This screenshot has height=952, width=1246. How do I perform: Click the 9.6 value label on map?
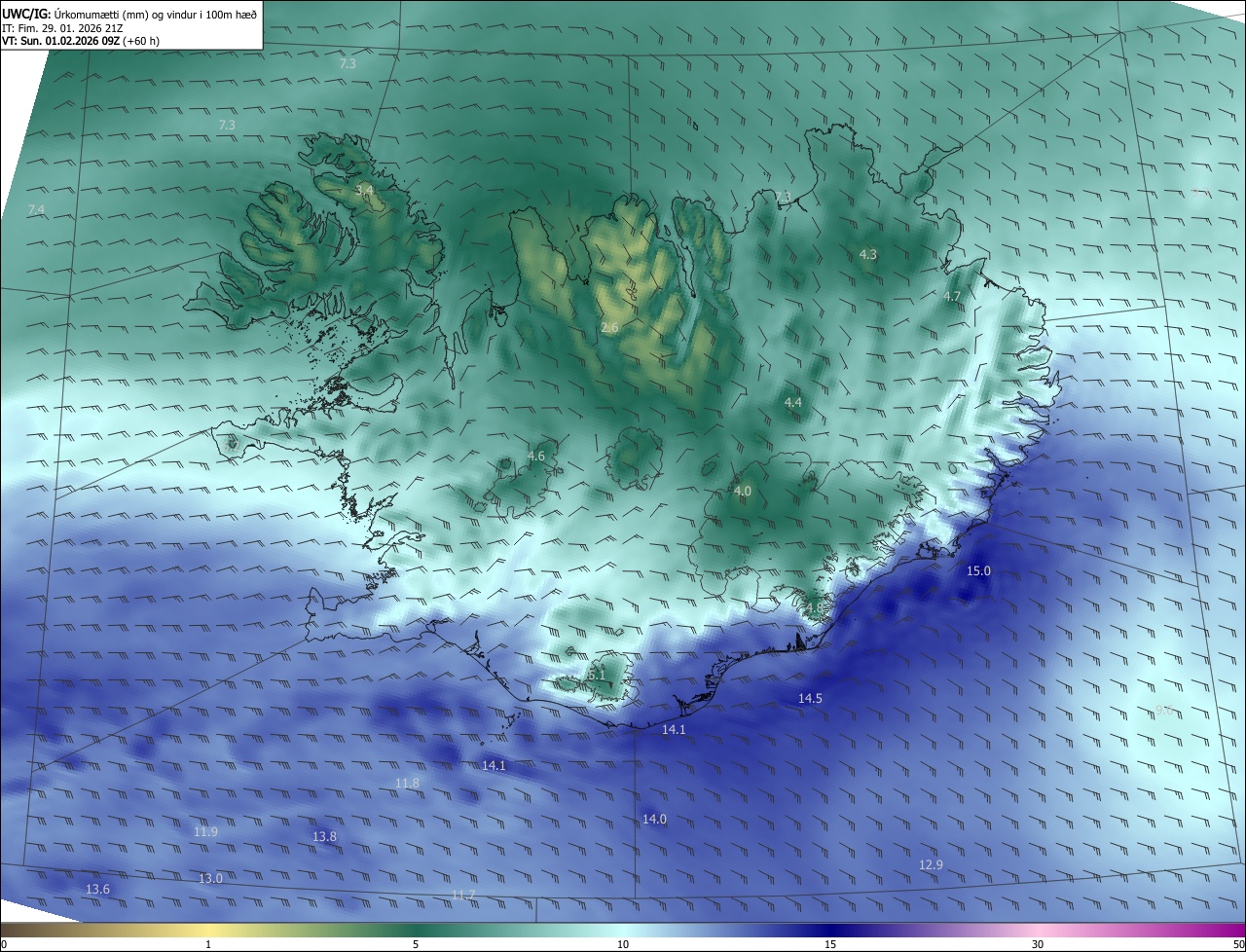(x=1163, y=710)
